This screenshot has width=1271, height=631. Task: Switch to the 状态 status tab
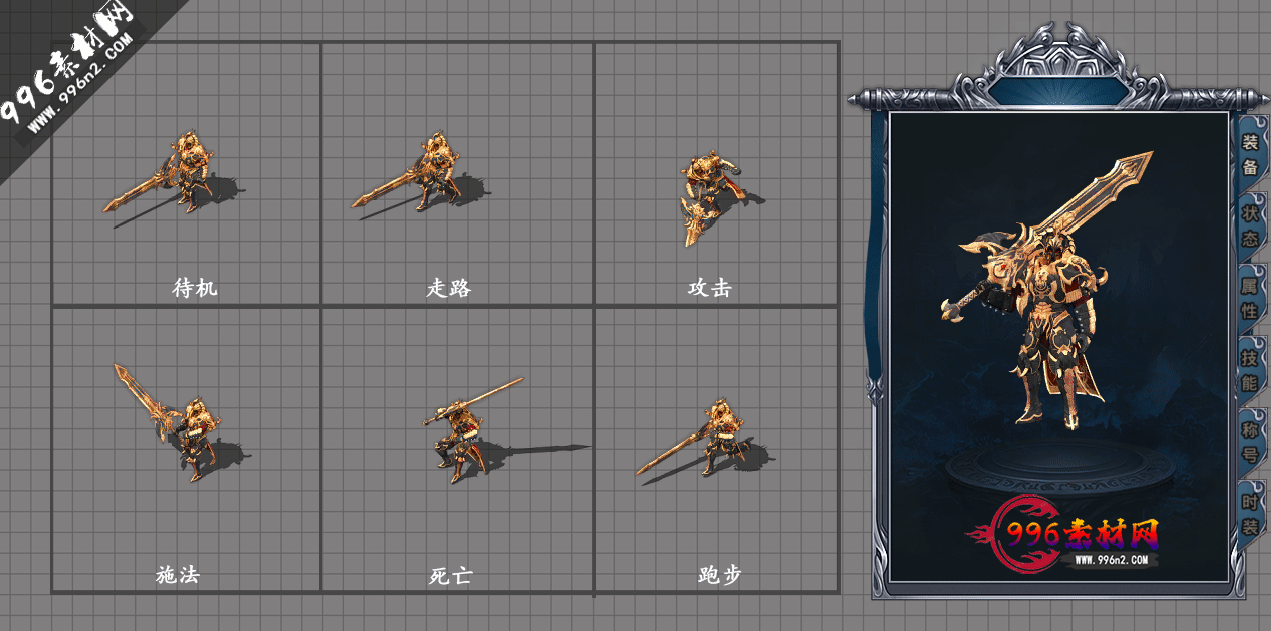click(1250, 226)
